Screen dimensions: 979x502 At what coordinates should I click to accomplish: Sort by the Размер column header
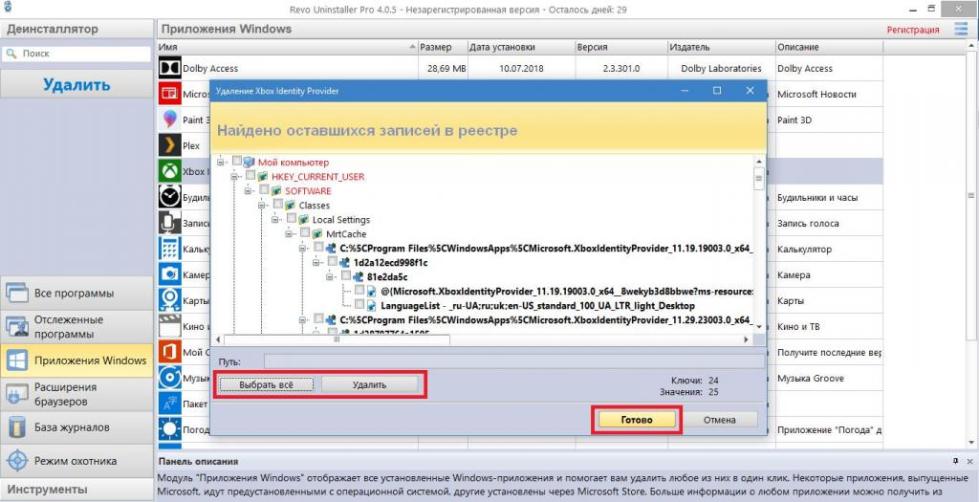click(x=443, y=47)
